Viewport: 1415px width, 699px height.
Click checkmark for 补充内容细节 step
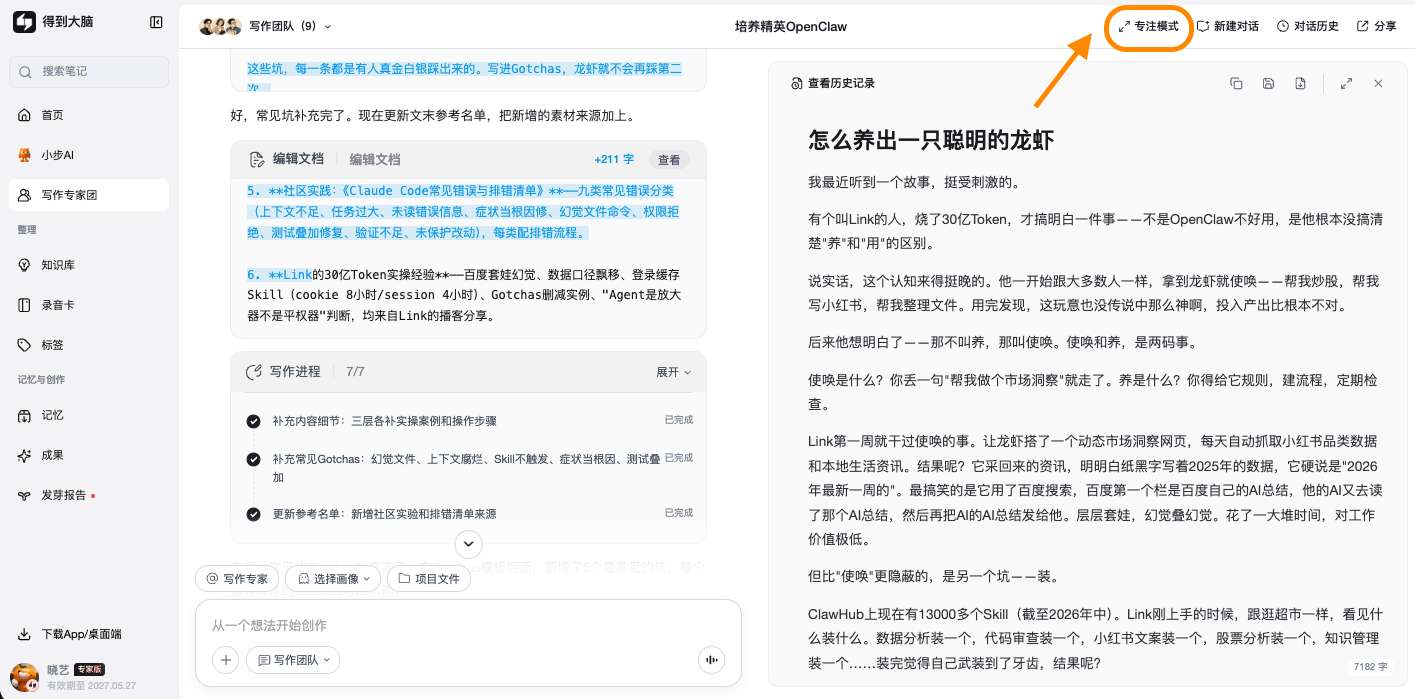pos(254,421)
